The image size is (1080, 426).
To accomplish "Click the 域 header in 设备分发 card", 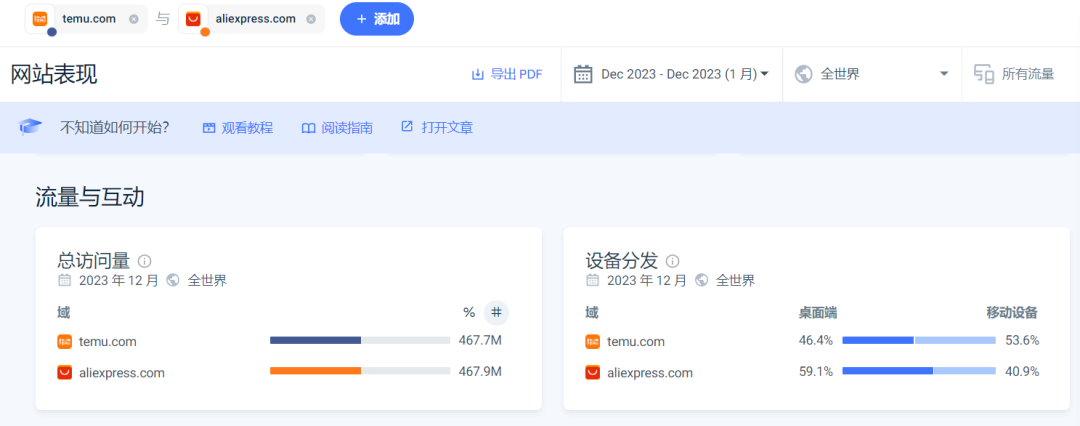I will tap(592, 313).
